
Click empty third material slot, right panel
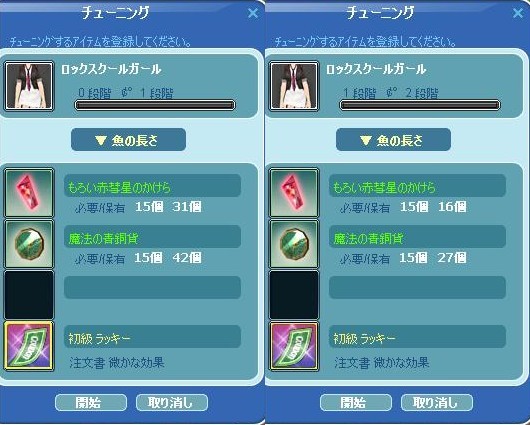(x=294, y=295)
